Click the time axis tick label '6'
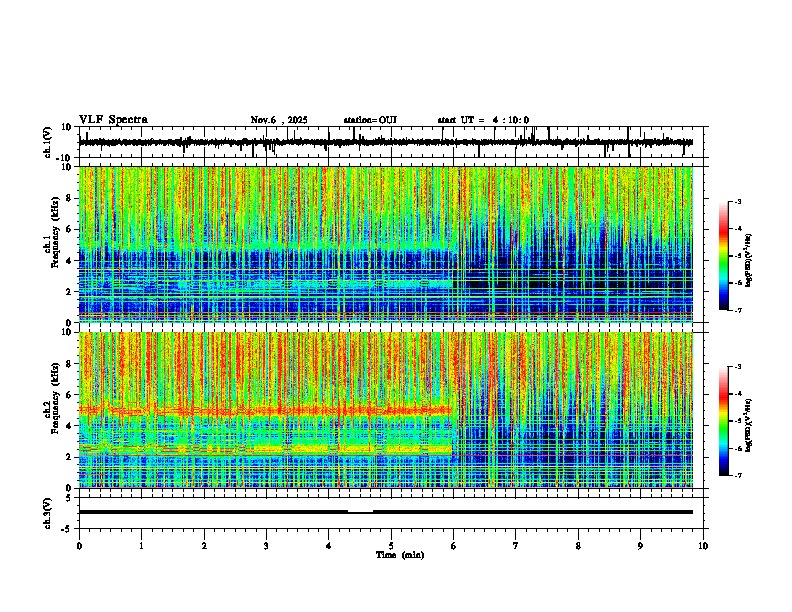 (454, 546)
